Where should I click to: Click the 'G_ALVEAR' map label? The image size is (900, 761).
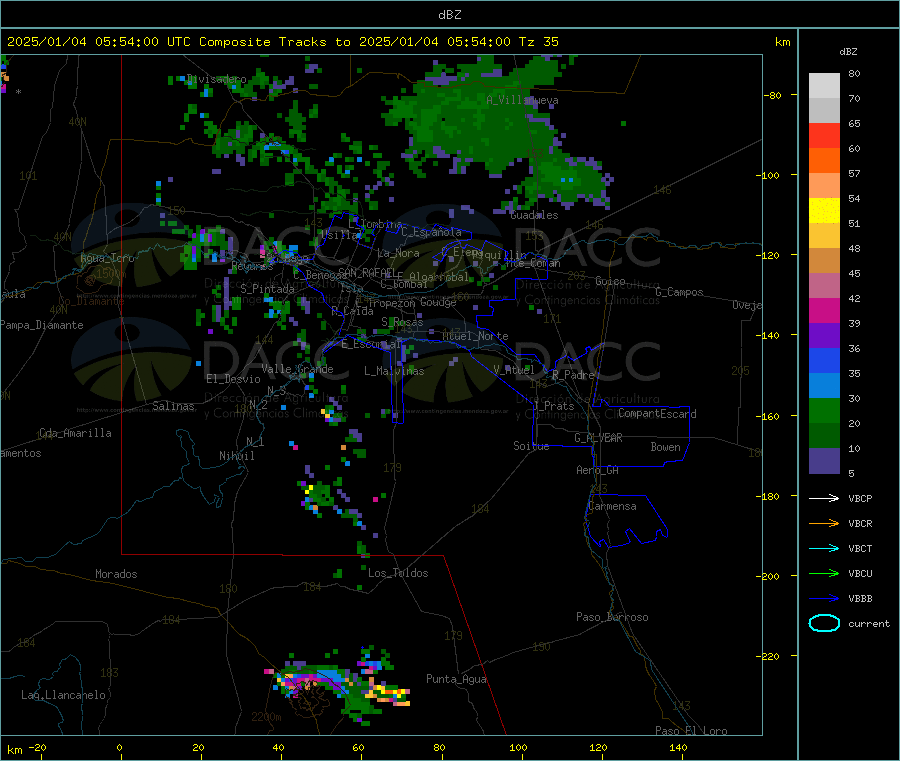coord(598,438)
